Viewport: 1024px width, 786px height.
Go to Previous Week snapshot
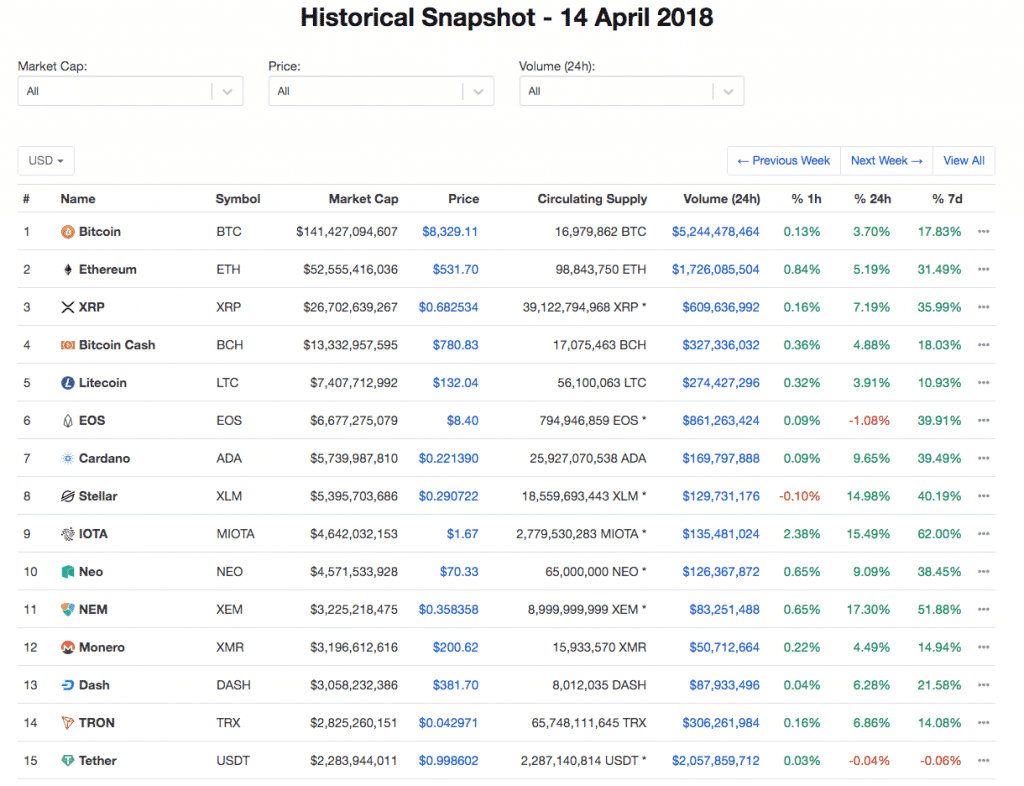click(784, 161)
